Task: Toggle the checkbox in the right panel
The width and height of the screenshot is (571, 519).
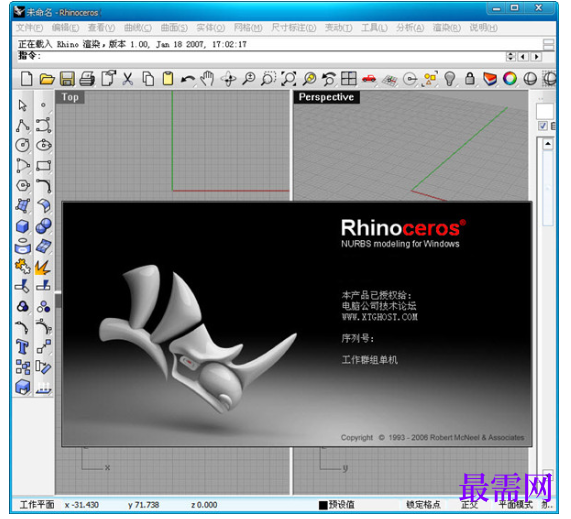Action: (543, 126)
